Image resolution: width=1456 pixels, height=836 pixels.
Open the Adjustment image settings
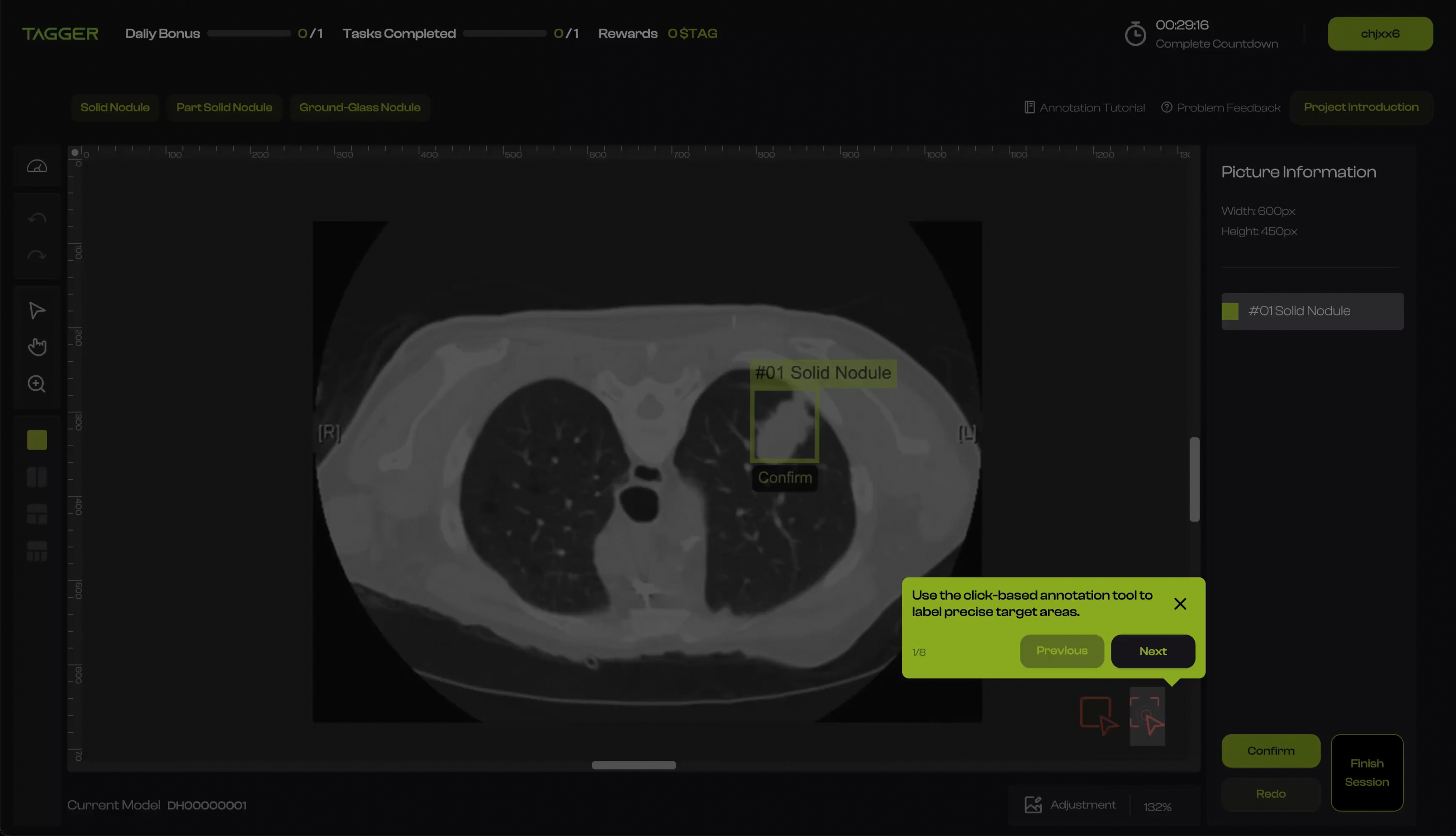(1070, 805)
